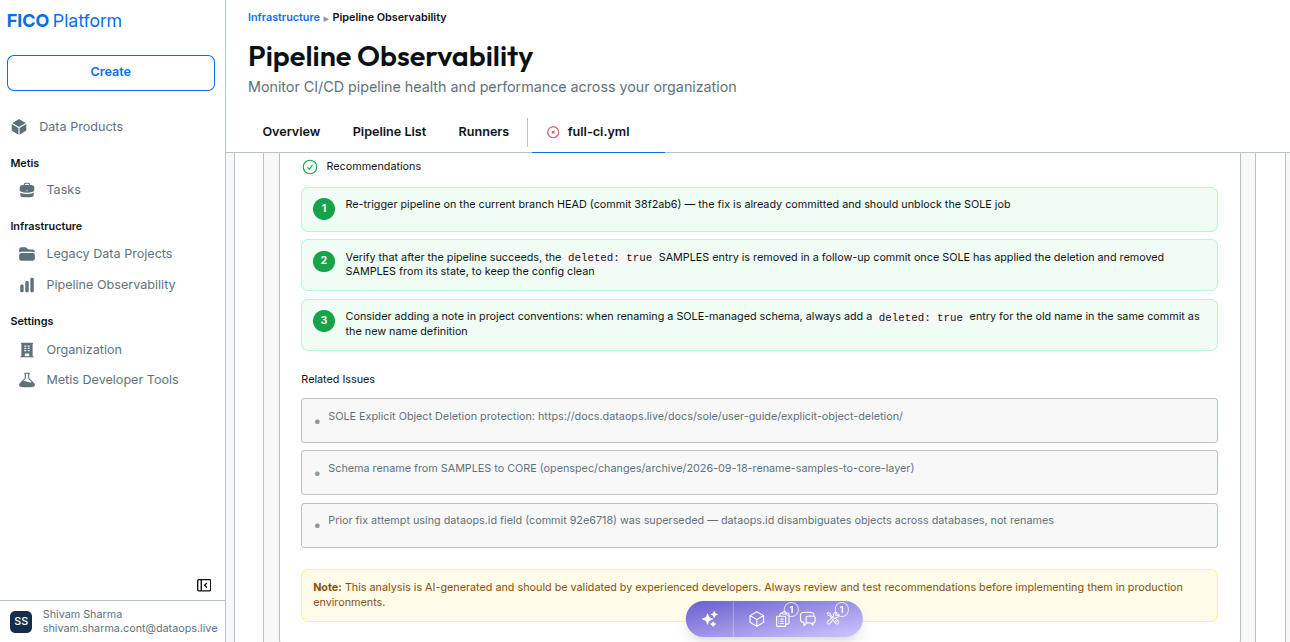
Task: Click the Legacy Data Projects folder icon
Action: (x=27, y=254)
